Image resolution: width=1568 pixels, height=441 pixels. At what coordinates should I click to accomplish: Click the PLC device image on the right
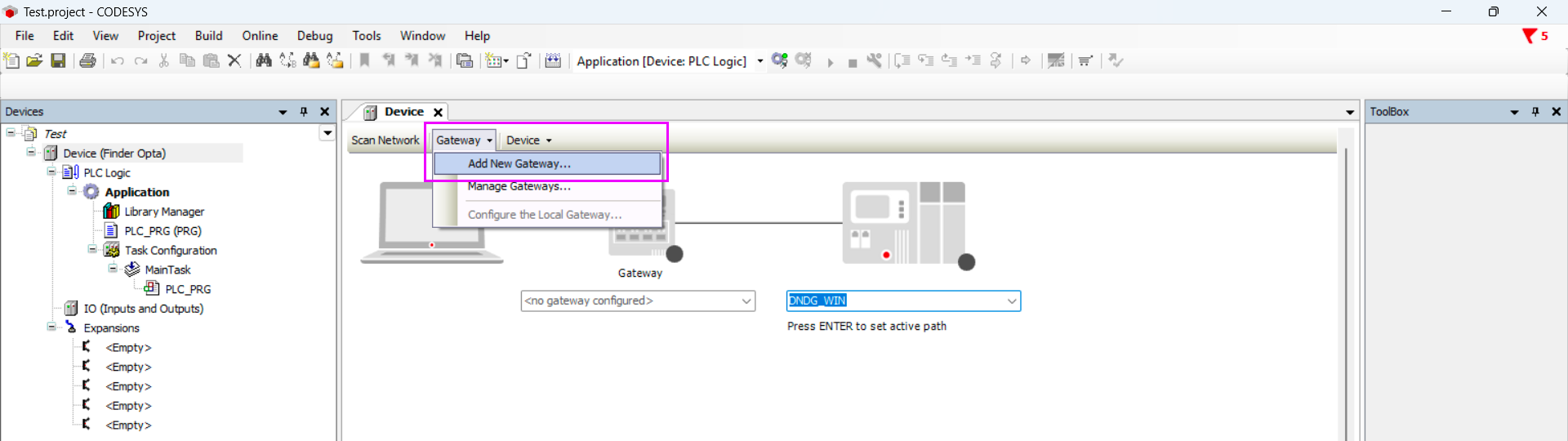pos(904,222)
